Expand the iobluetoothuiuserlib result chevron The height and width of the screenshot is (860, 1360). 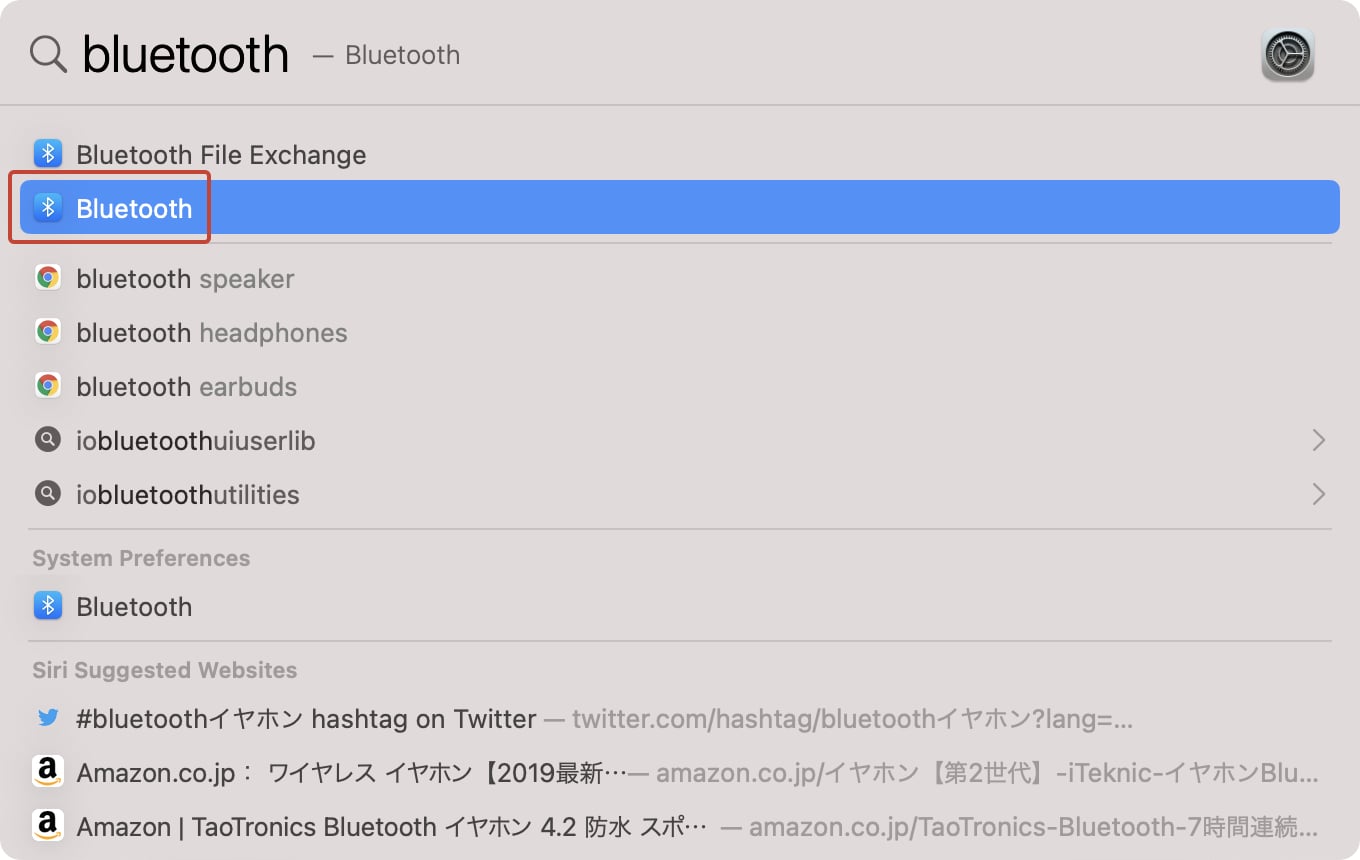[x=1318, y=440]
